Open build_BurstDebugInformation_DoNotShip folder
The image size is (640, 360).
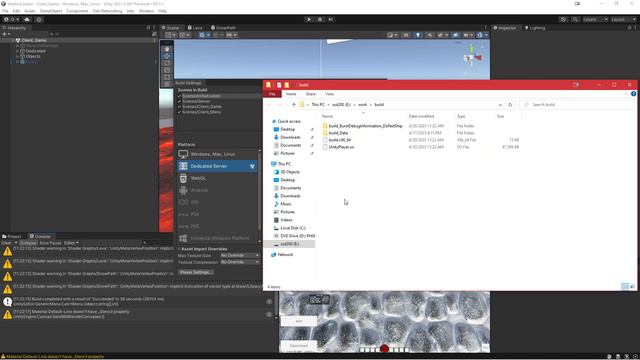pyautogui.click(x=365, y=126)
